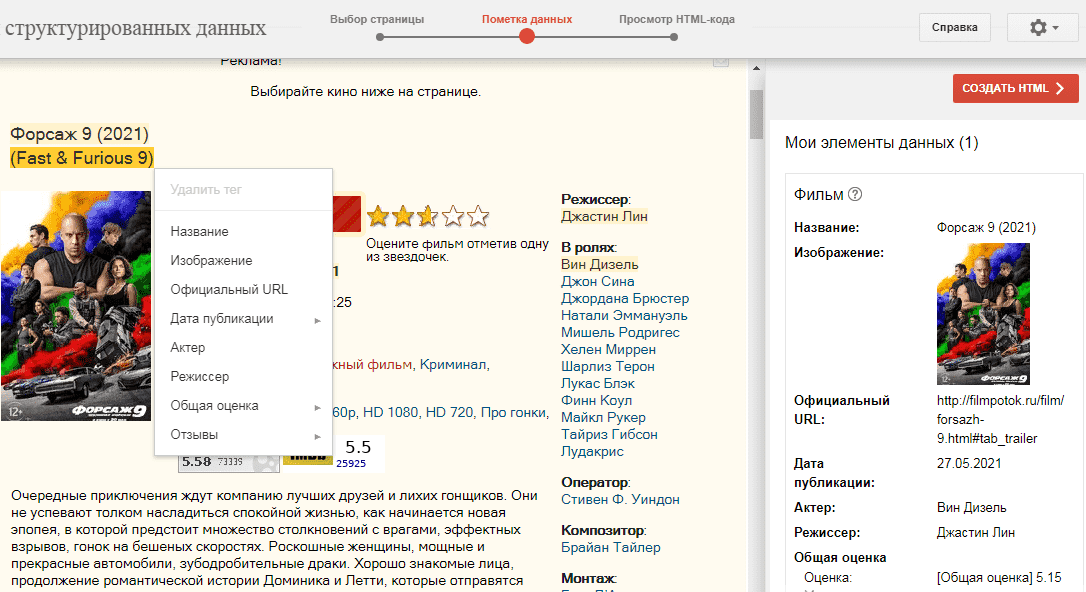Open the Криминал genre link

point(453,364)
